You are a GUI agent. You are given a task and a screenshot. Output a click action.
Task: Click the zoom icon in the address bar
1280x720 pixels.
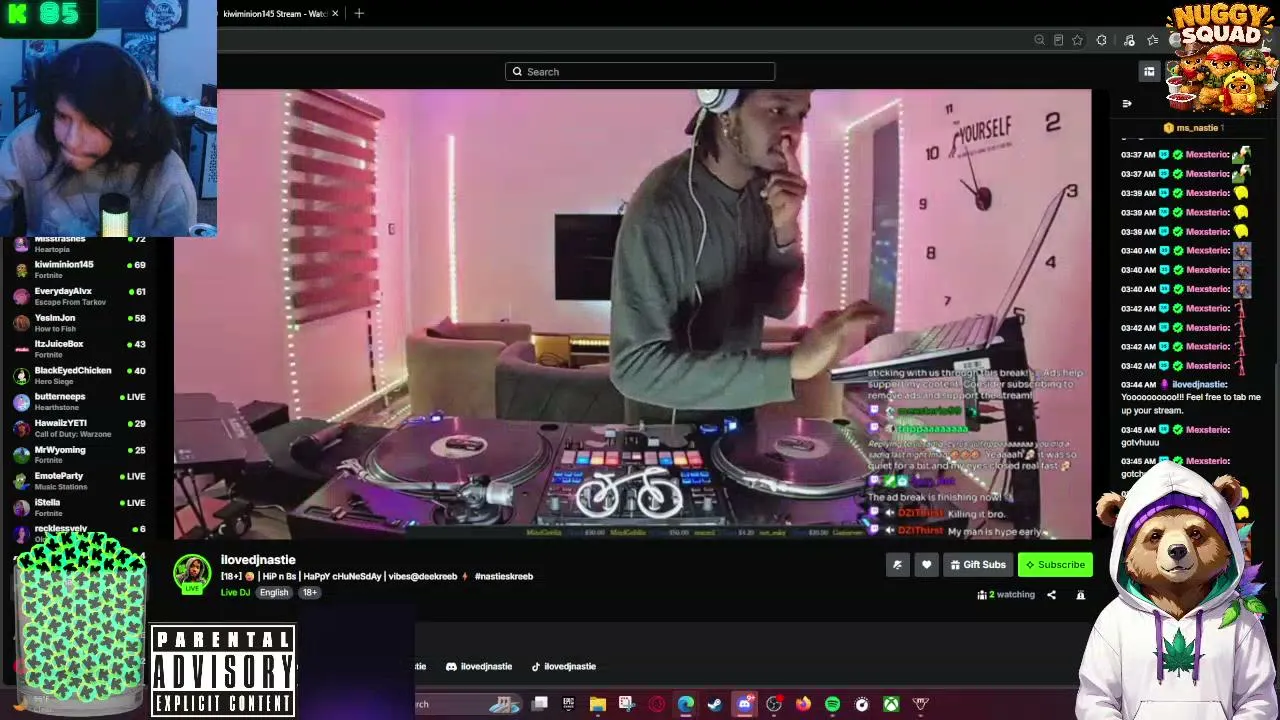pos(1039,40)
